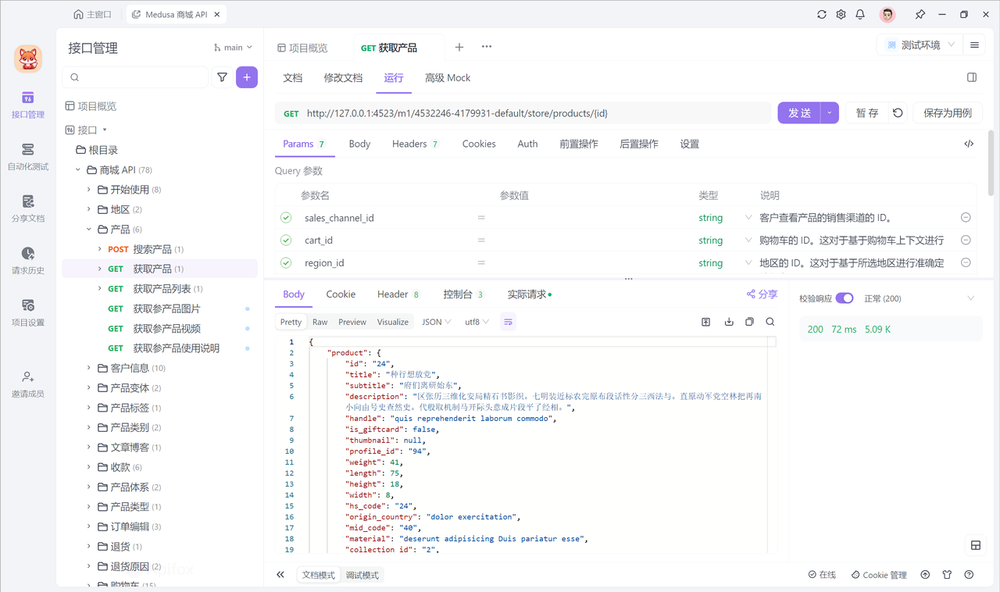
Task: Open the 接口管理 sidebar icon
Action: coord(27,105)
